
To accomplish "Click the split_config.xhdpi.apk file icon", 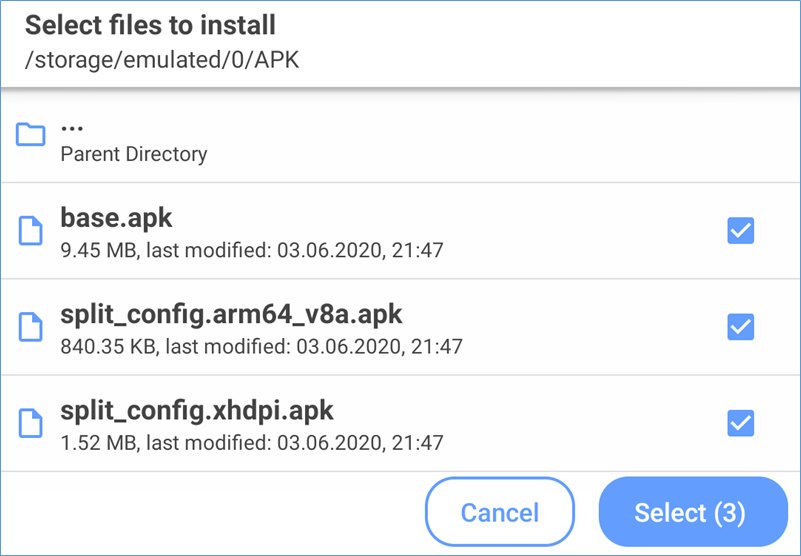I will [31, 423].
